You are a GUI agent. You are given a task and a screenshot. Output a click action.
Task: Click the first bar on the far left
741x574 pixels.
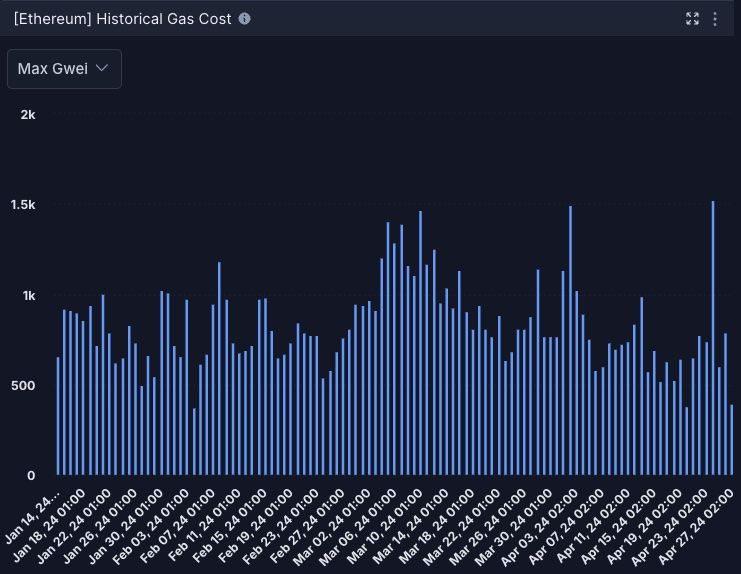pos(58,415)
